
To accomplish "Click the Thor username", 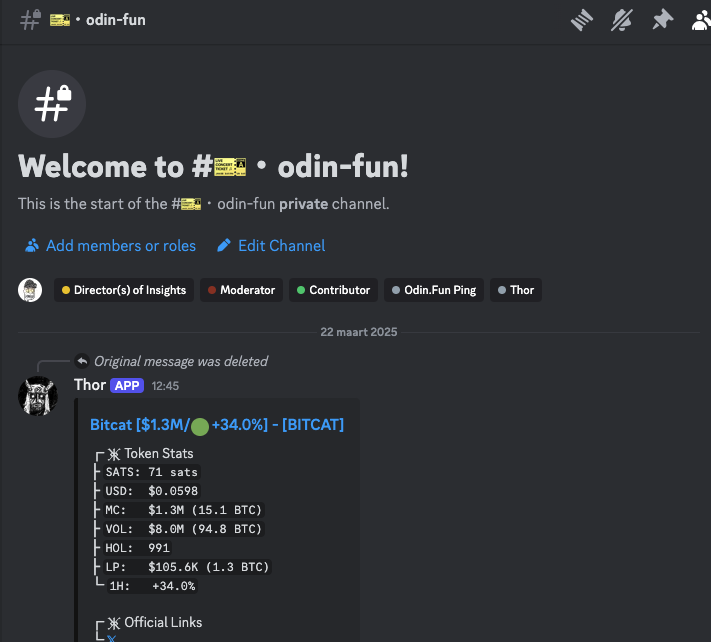I will click(90, 385).
